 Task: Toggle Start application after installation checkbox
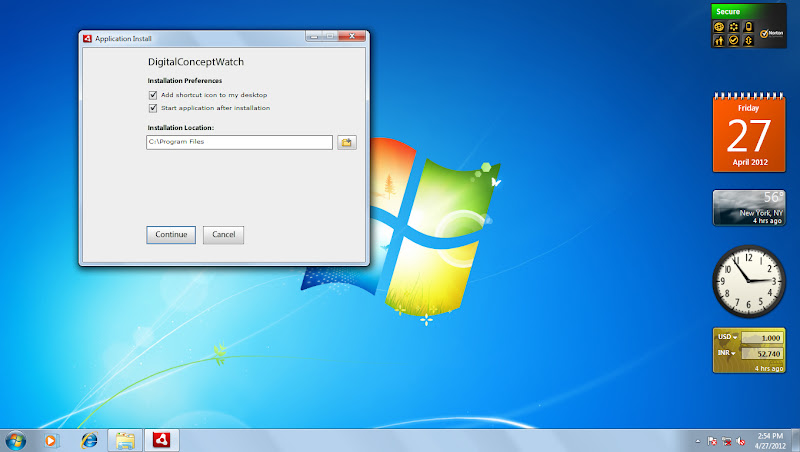point(153,108)
